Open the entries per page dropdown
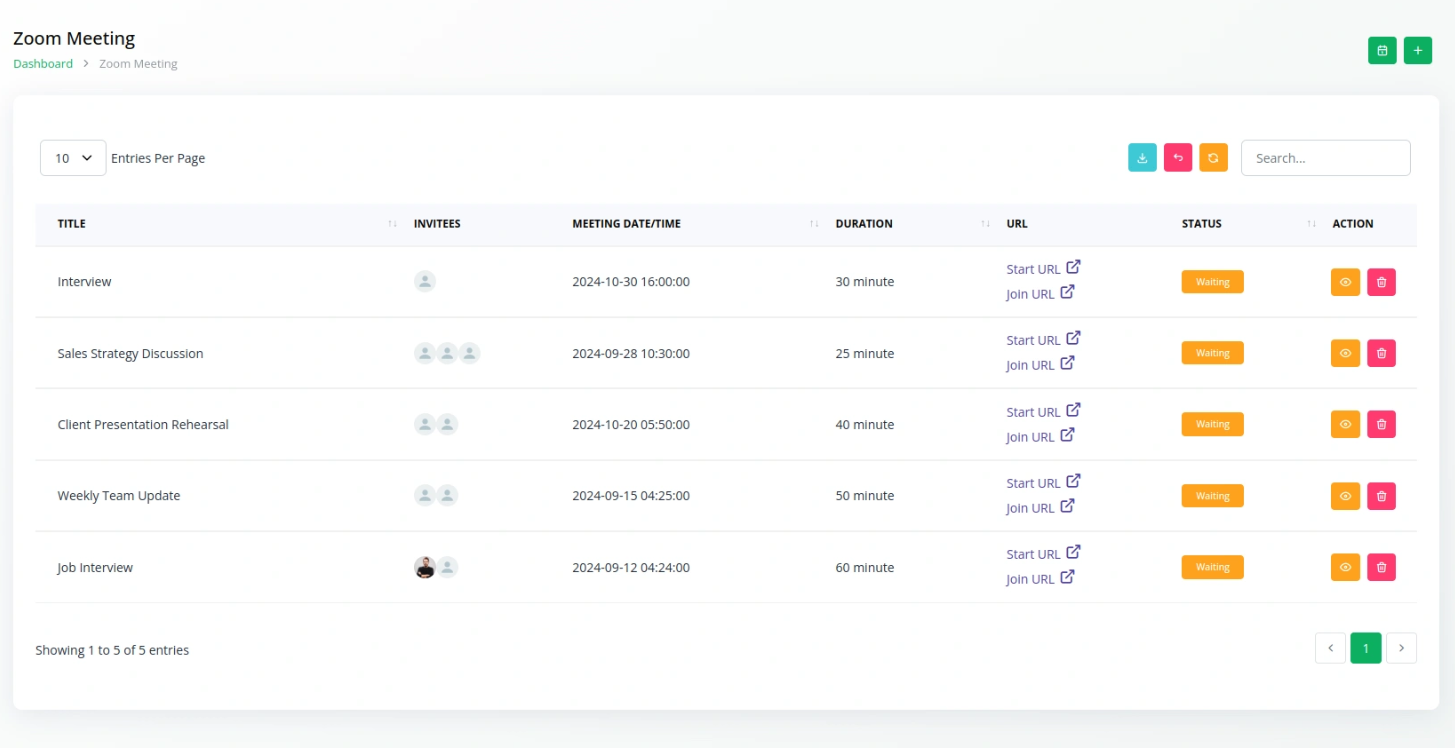The width and height of the screenshot is (1455, 748). pyautogui.click(x=73, y=158)
